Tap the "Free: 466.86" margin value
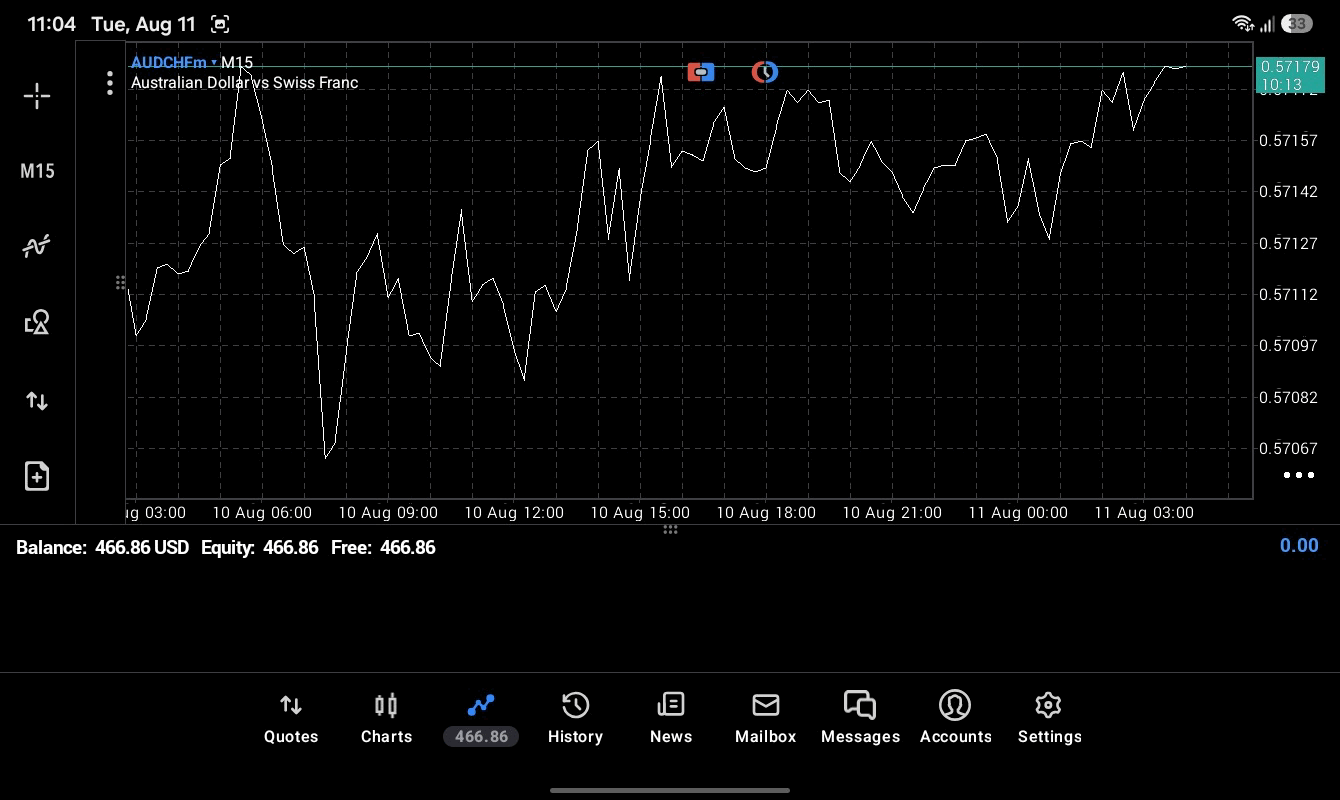 [383, 547]
